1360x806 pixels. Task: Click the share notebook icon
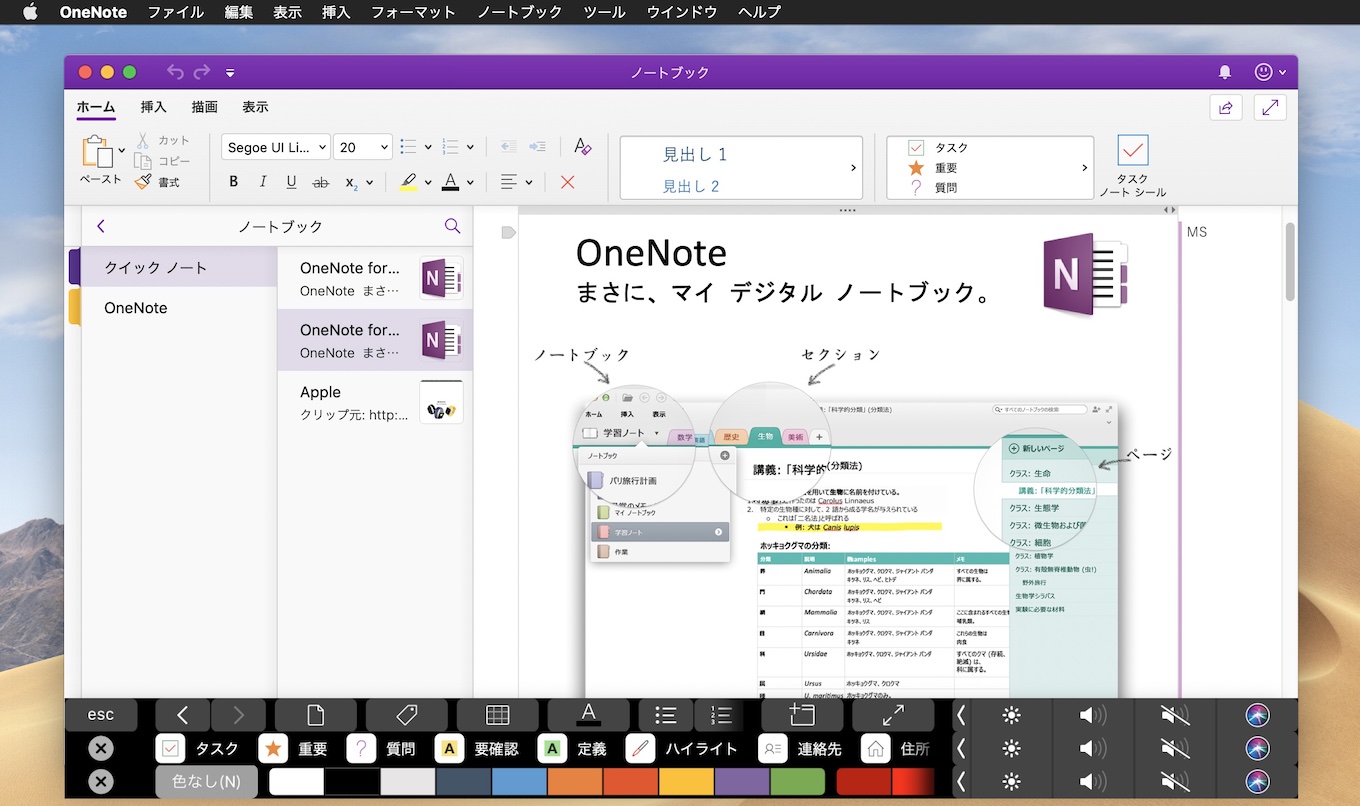(x=1225, y=108)
